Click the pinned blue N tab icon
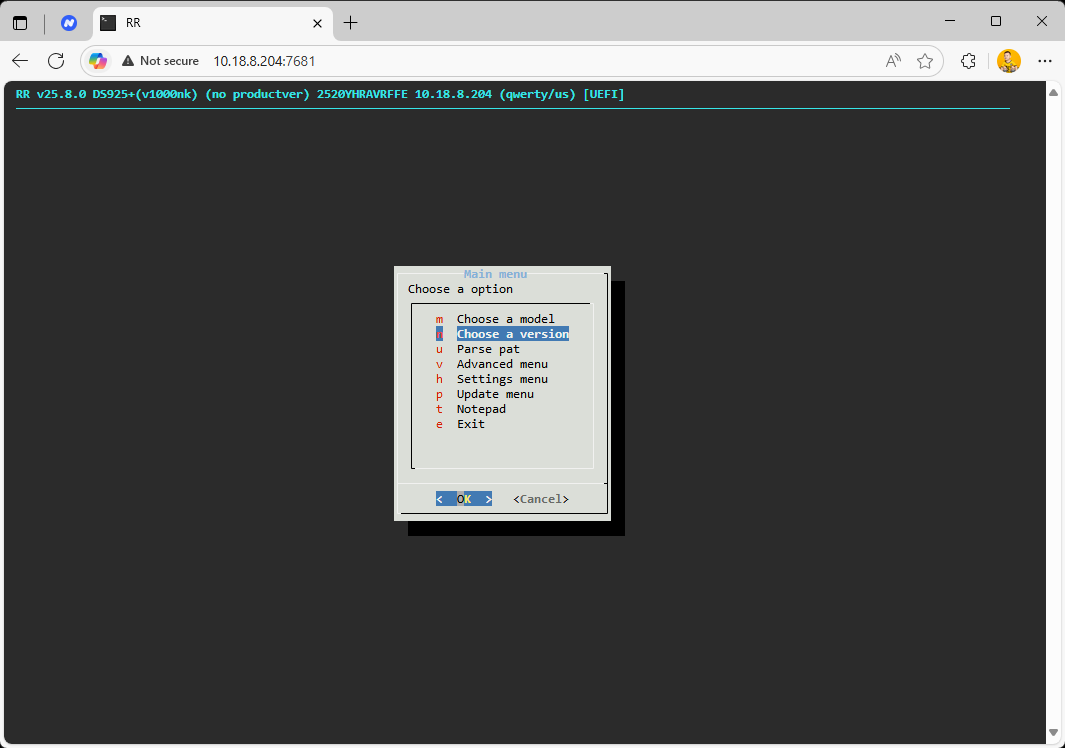Image resolution: width=1065 pixels, height=748 pixels. tap(69, 23)
